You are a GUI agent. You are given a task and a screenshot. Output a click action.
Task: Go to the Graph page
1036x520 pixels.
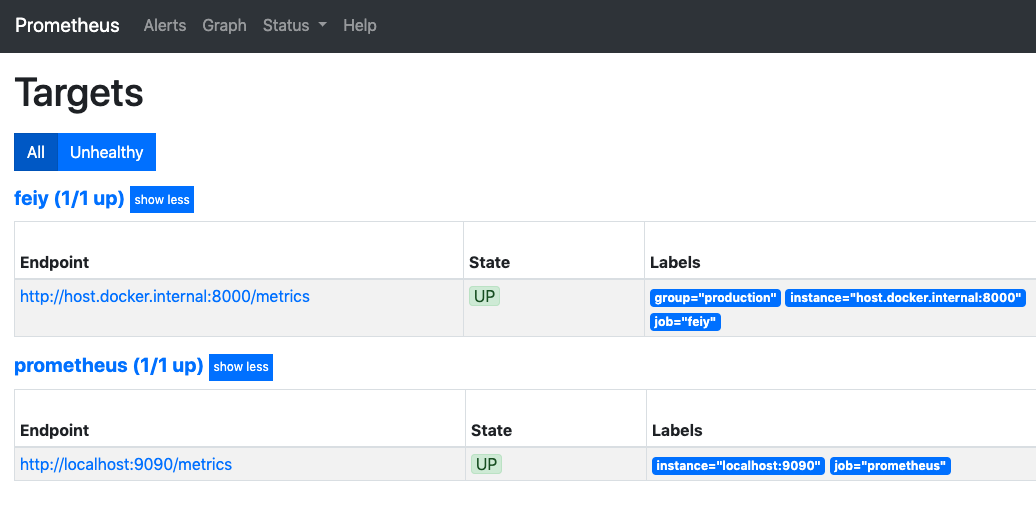[224, 26]
